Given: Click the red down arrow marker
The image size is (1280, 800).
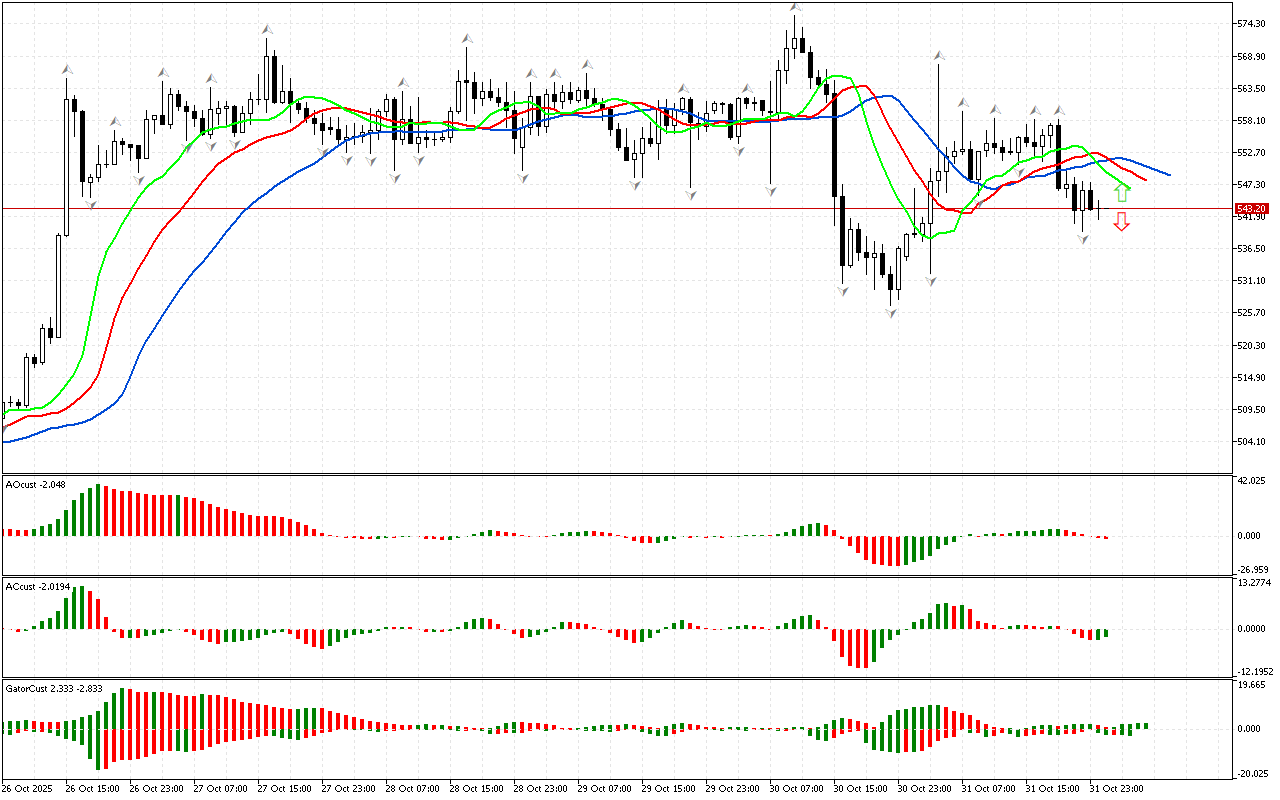Looking at the screenshot, I should coord(1122,222).
